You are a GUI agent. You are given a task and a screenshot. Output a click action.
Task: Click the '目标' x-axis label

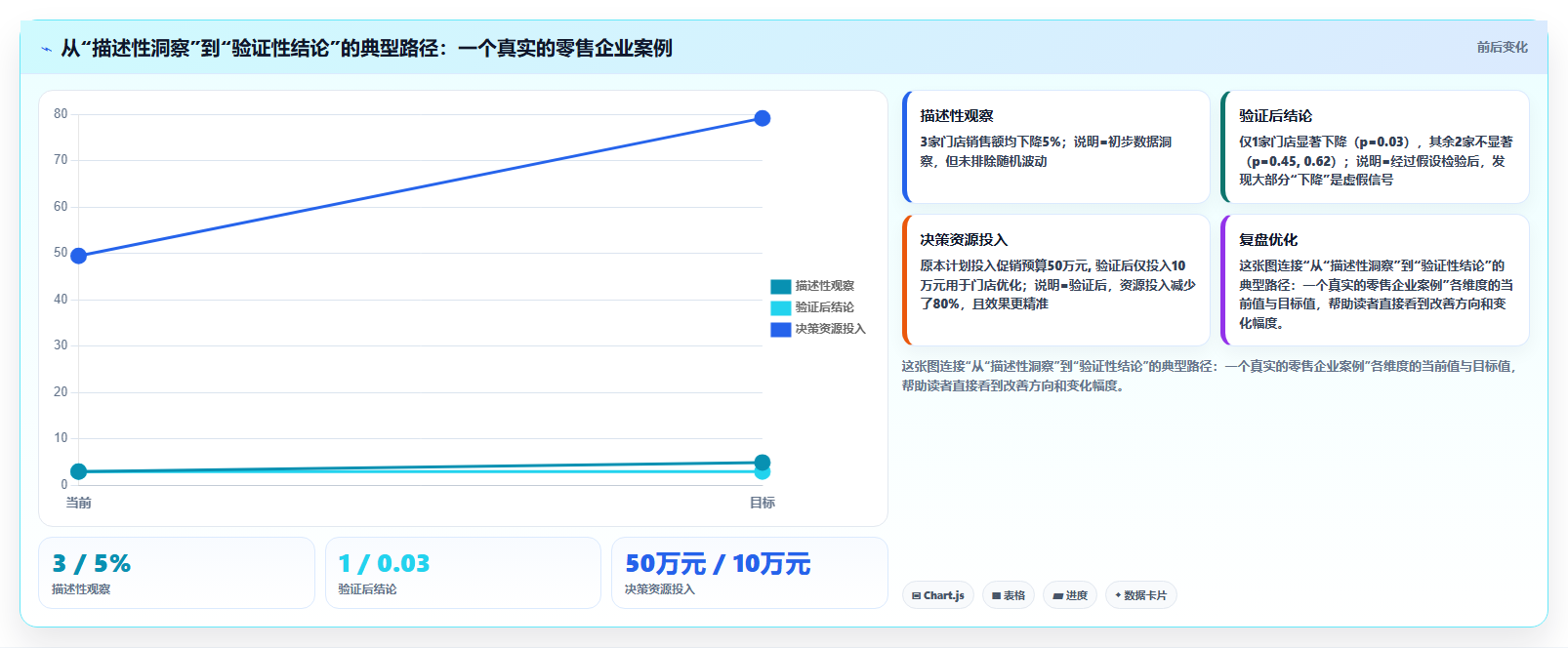[763, 503]
